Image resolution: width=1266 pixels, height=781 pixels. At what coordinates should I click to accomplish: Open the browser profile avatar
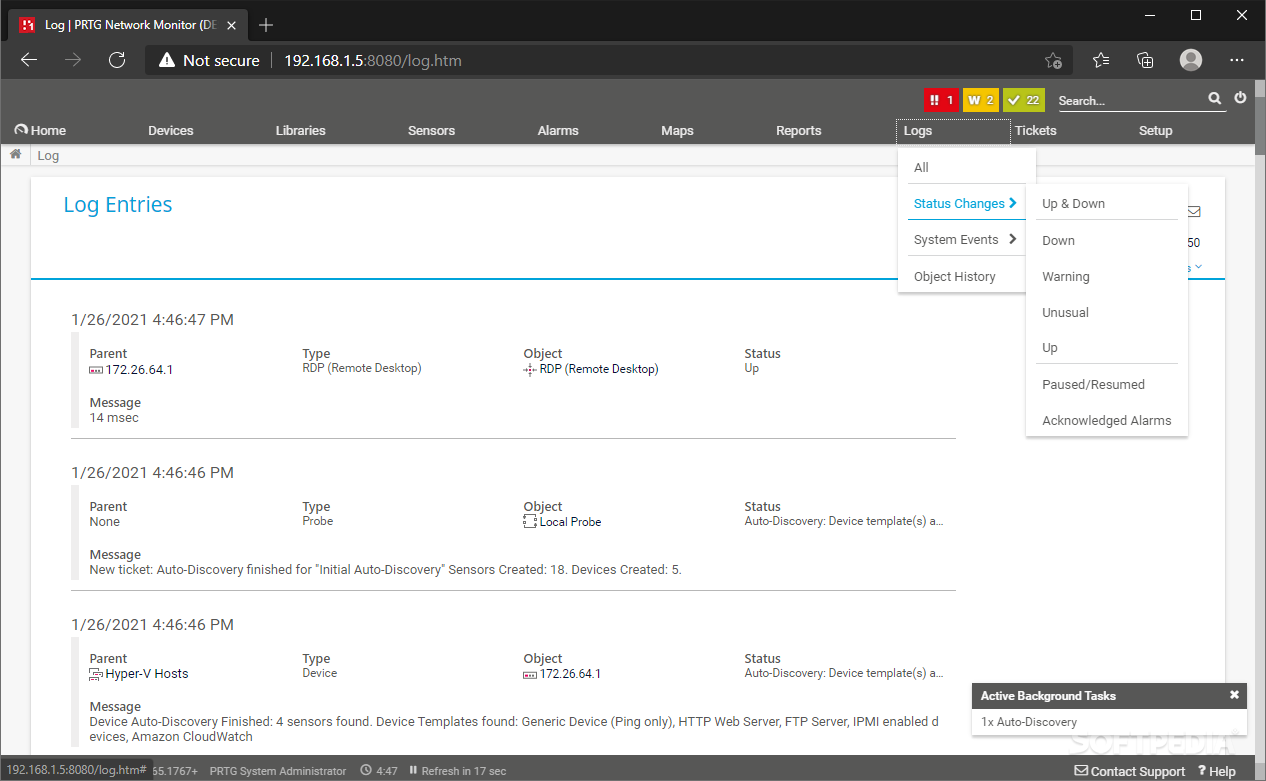tap(1191, 60)
